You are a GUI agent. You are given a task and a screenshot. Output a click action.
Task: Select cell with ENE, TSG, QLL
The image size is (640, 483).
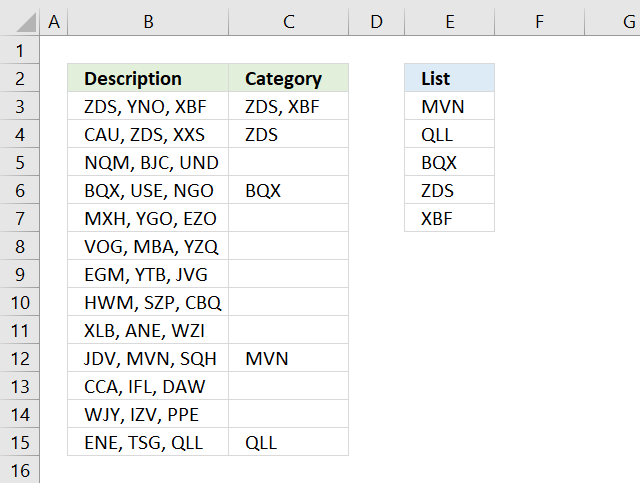tap(148, 442)
